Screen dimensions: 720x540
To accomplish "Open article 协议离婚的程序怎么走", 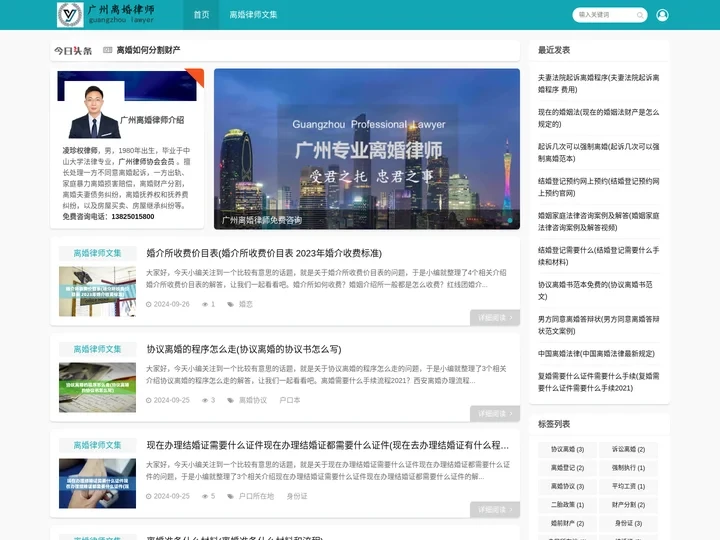I will 244,349.
